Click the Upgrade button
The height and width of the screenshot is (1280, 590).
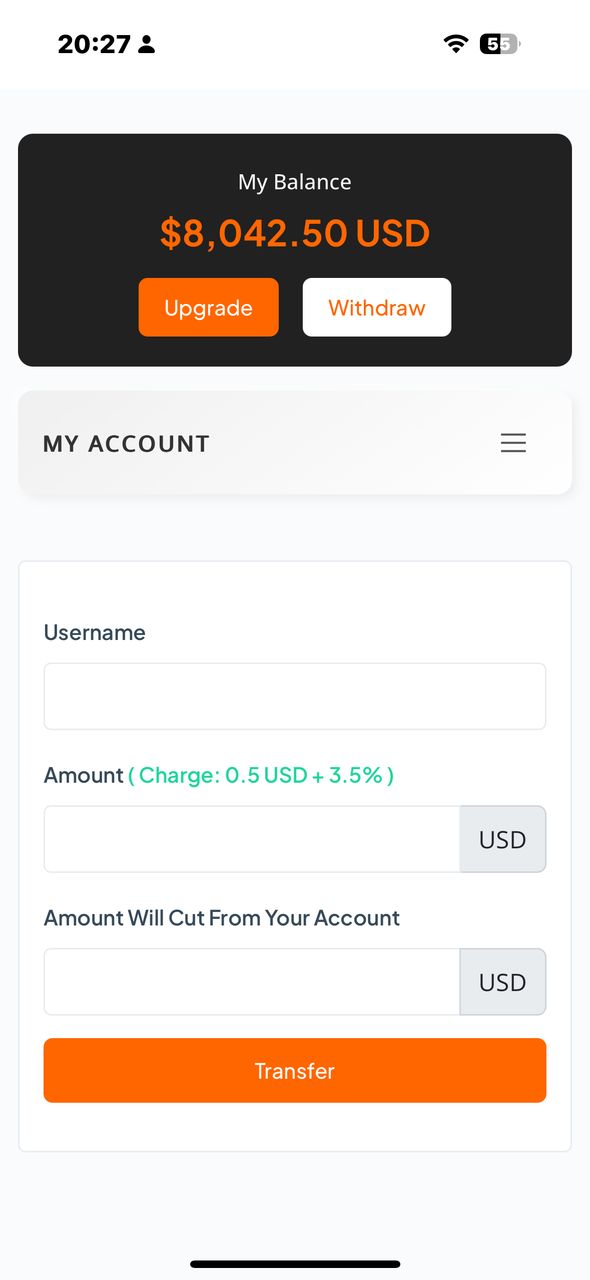(x=208, y=307)
